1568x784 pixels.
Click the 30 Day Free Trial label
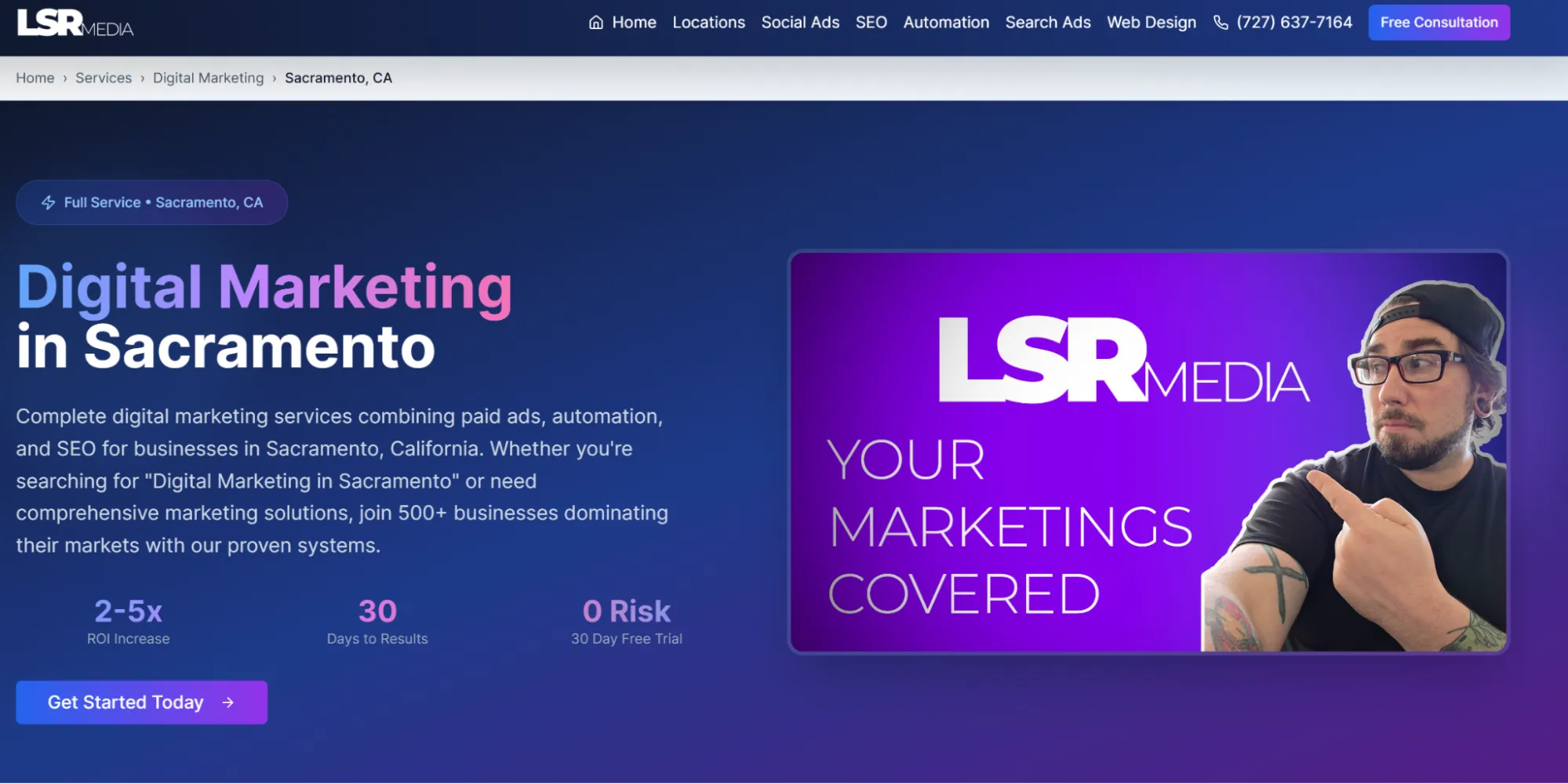pyautogui.click(x=627, y=639)
